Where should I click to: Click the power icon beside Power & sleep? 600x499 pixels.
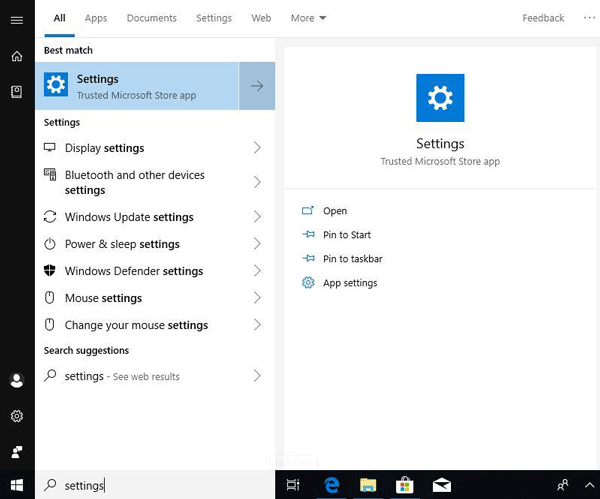(50, 244)
